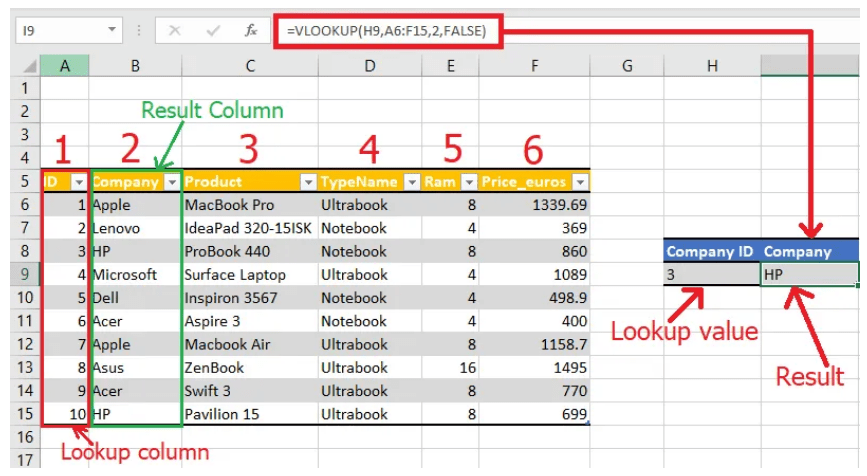
Task: Select column E header
Action: (451, 66)
